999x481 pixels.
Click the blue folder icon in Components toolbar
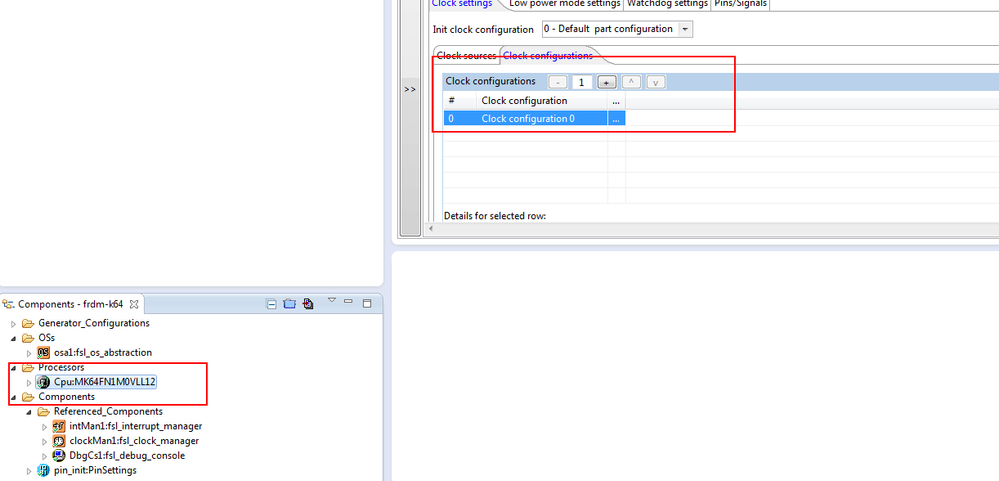[x=289, y=304]
